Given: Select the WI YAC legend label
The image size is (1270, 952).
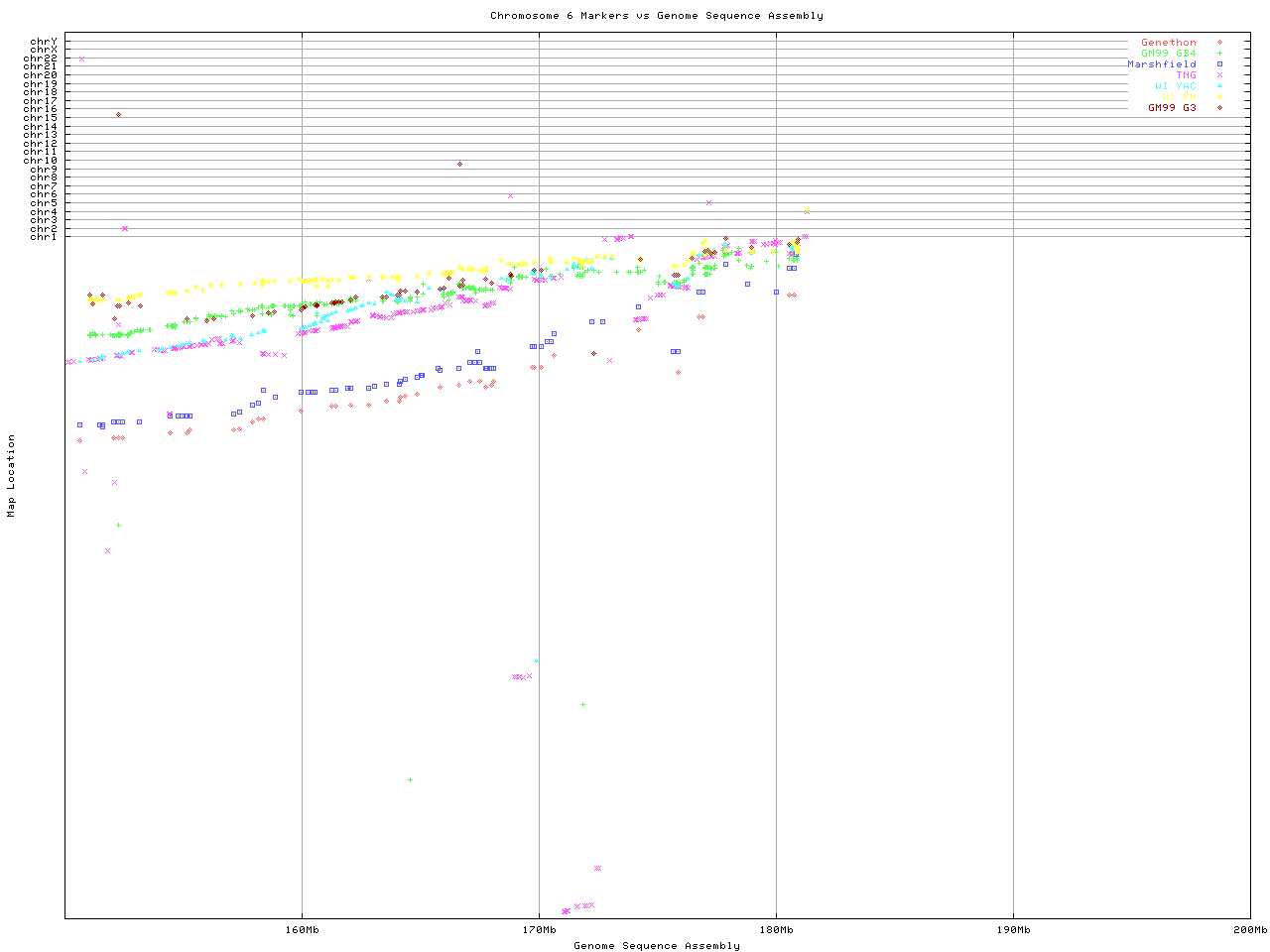Looking at the screenshot, I should coord(1175,86).
